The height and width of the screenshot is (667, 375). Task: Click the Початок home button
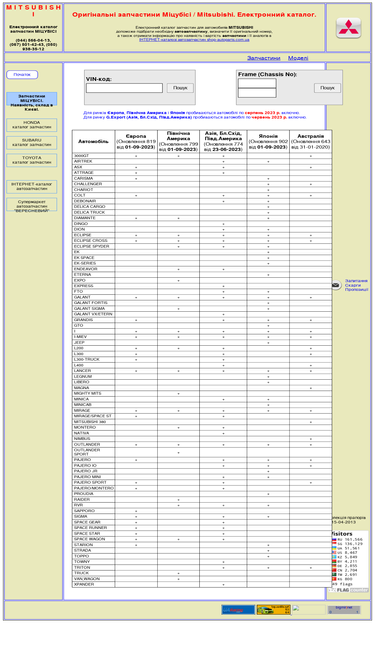point(22,75)
